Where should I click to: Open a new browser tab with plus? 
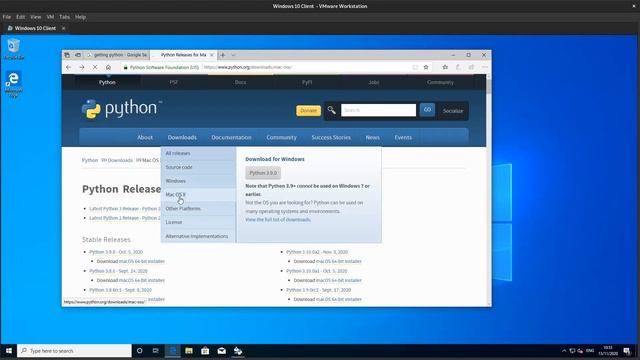pos(223,55)
